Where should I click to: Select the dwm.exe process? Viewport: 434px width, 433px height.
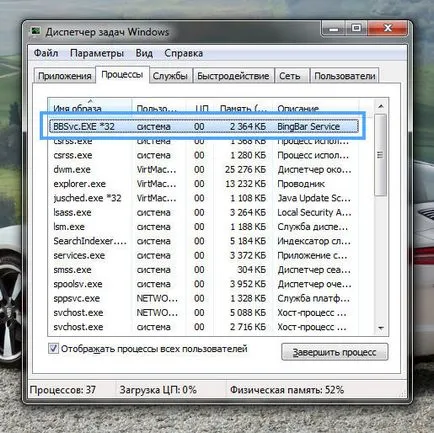click(204, 169)
